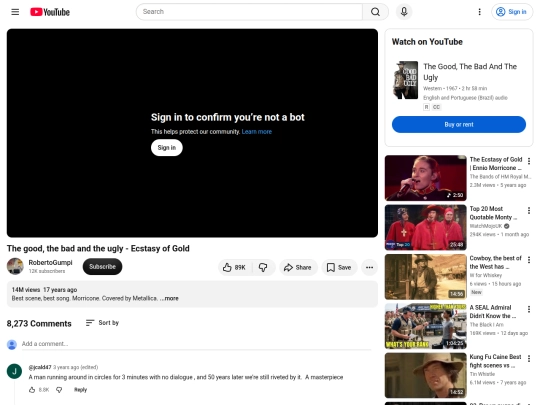Click the Sign in button in the player

pyautogui.click(x=167, y=148)
